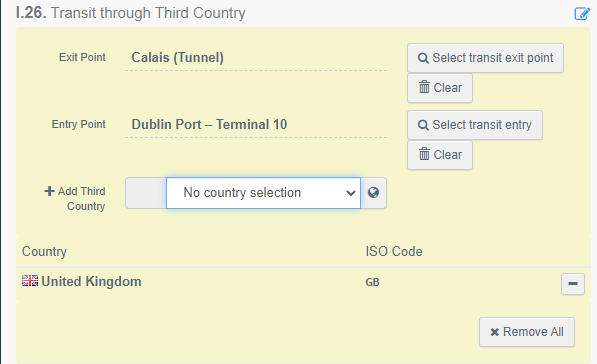This screenshot has width=597, height=364.
Task: Click the Country column header
Action: point(44,252)
